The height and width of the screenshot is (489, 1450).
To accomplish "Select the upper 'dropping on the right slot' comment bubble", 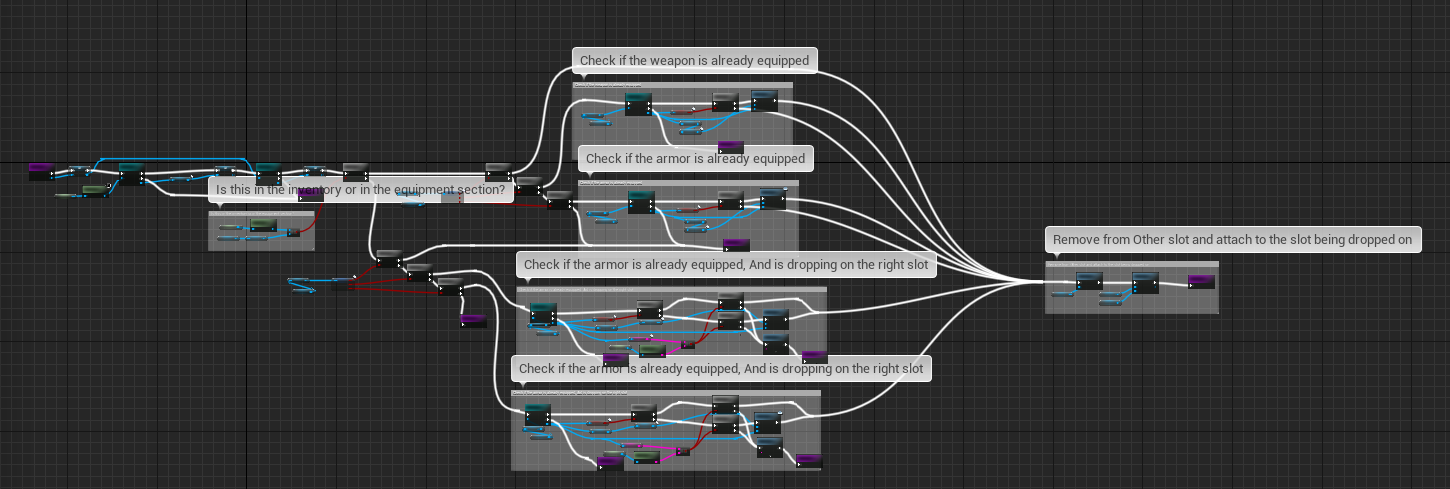I will [x=726, y=265].
